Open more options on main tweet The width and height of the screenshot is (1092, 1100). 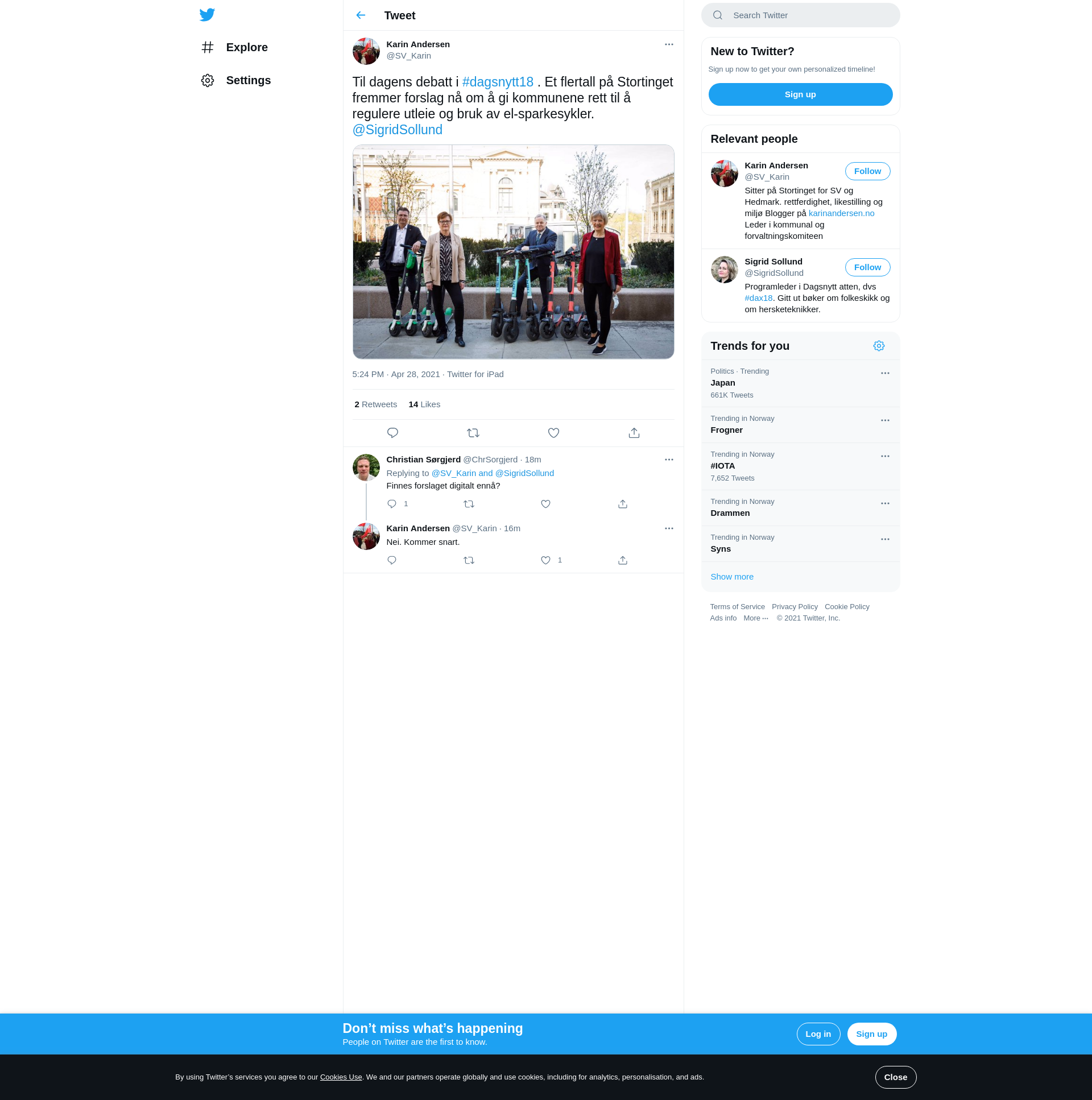[668, 44]
